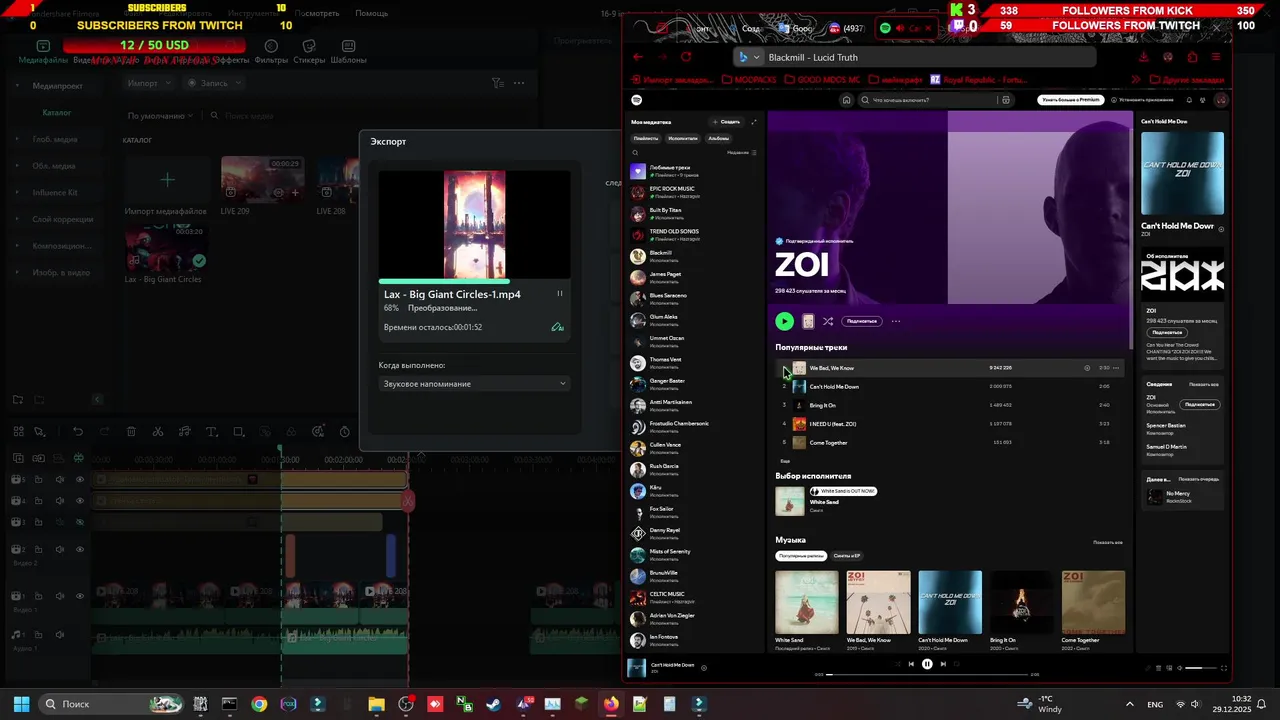Click the export progress bar
Screen dimensions: 1280x720
(x=474, y=282)
